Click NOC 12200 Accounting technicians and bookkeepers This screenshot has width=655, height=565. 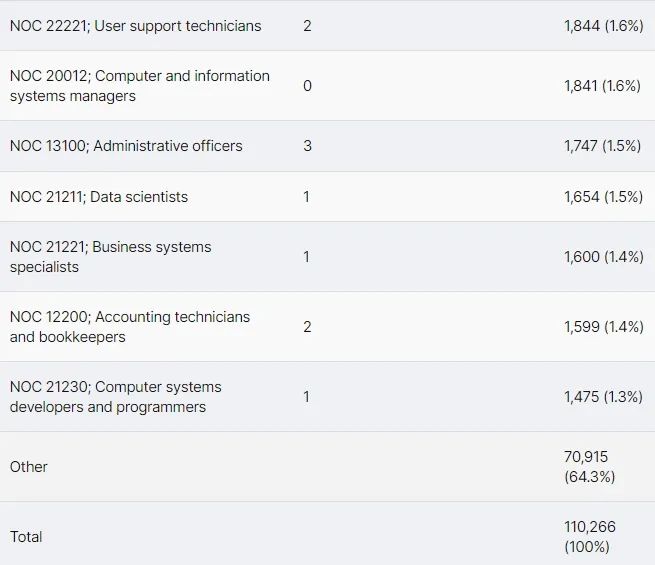point(130,327)
